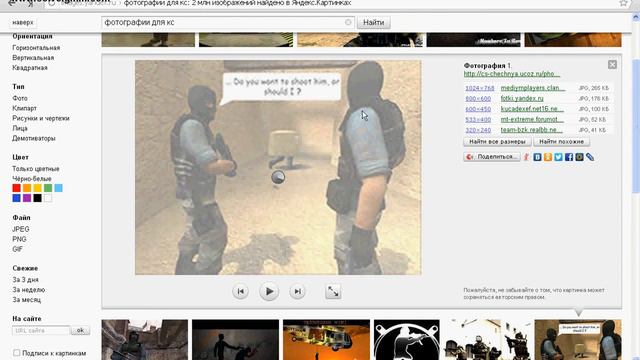This screenshot has width=640, height=360.
Task: Filter by Вертикальная orientation
Action: pyautogui.click(x=33, y=58)
